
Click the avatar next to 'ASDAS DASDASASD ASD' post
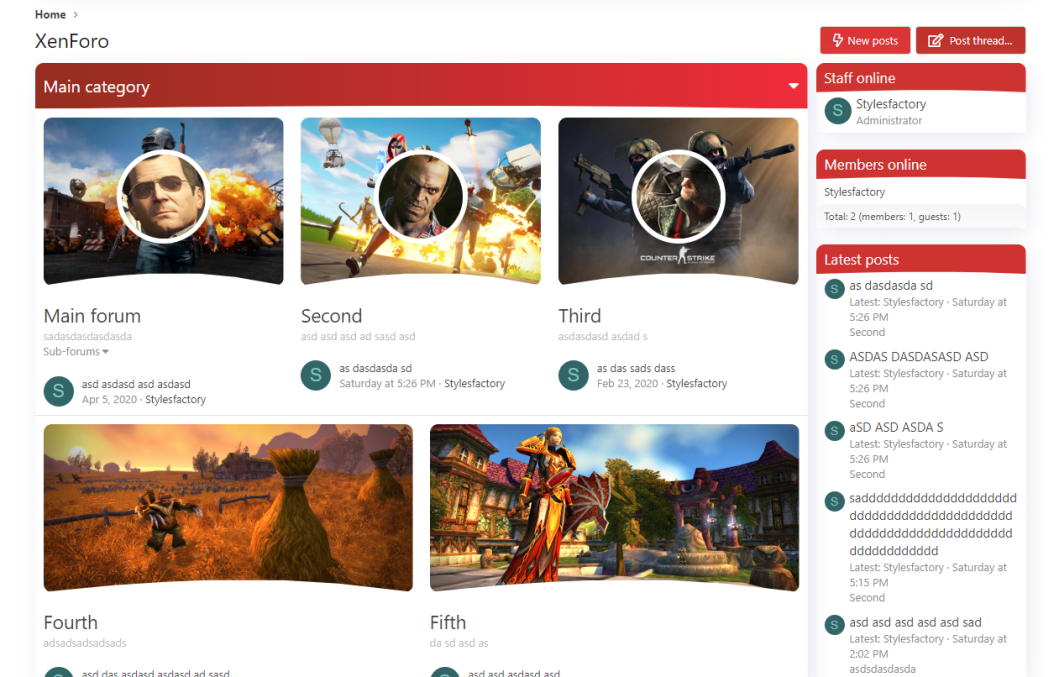pos(834,359)
